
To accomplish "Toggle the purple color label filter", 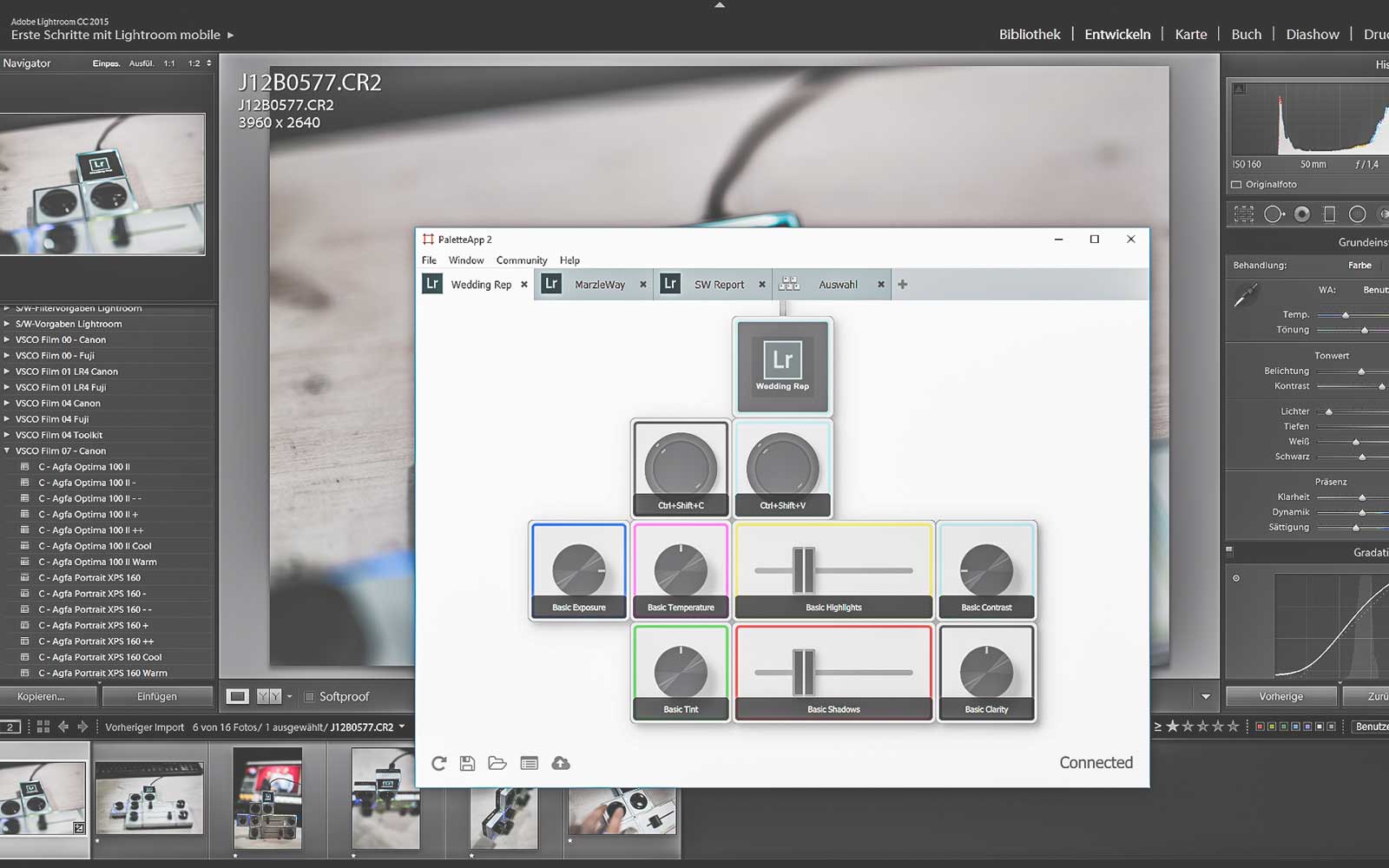I will [x=1307, y=727].
